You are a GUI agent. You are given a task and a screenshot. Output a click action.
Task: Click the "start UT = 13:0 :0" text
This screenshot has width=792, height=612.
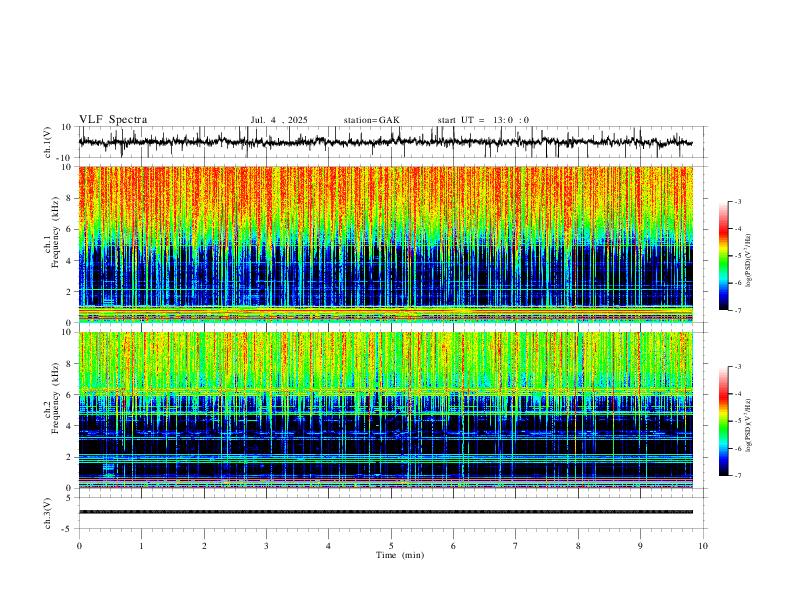tap(483, 120)
